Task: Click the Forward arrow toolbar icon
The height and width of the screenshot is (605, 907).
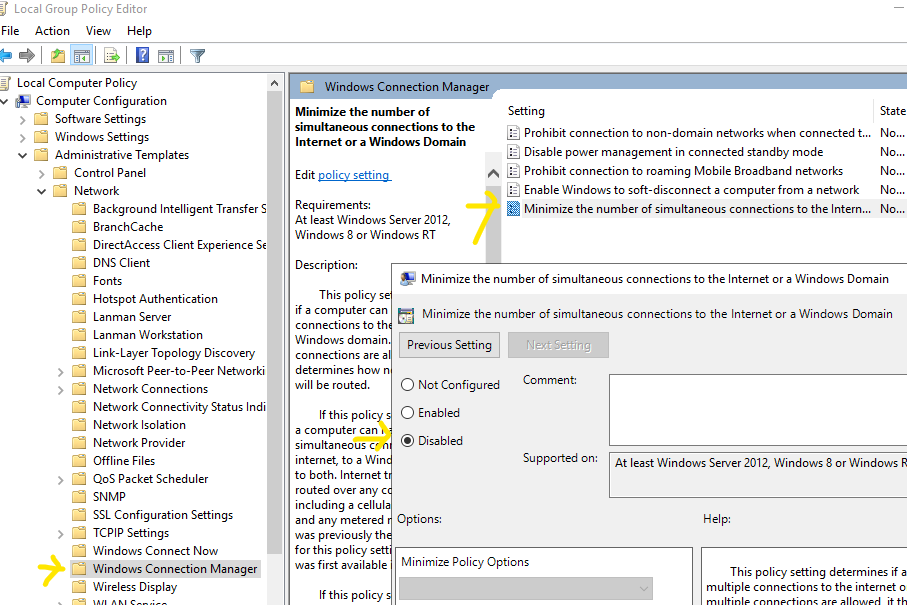Action: [27, 56]
